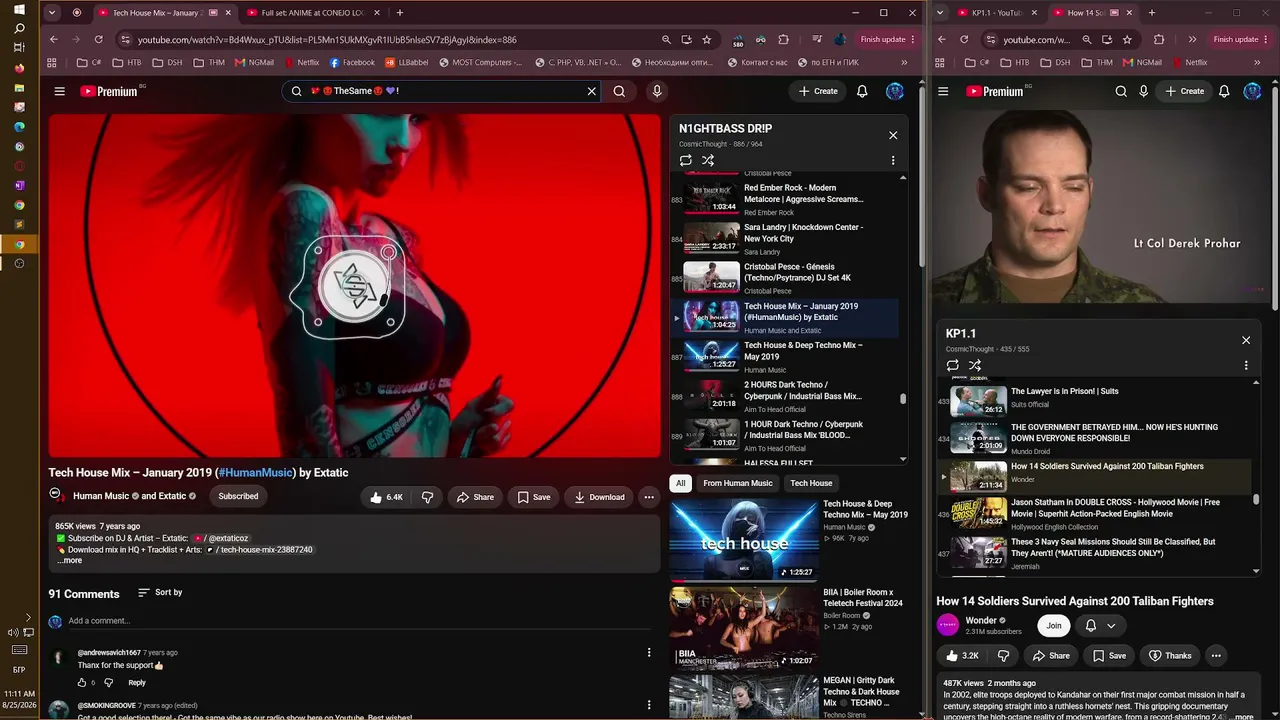Screen dimensions: 1280x720
Task: Open new tab in right browser window
Action: tap(1152, 13)
